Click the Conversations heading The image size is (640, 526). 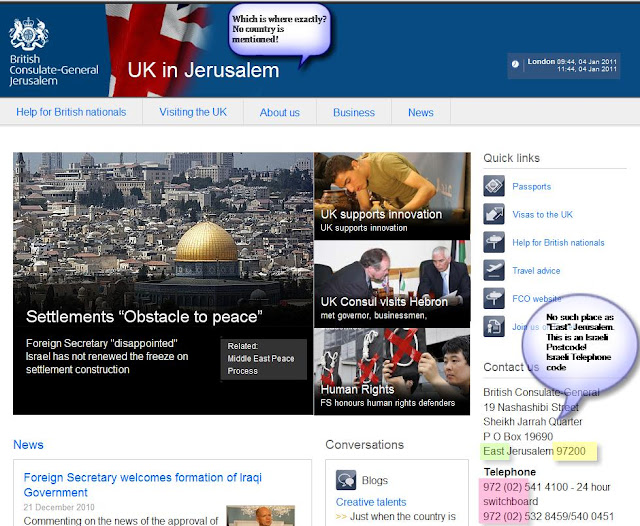coord(364,444)
